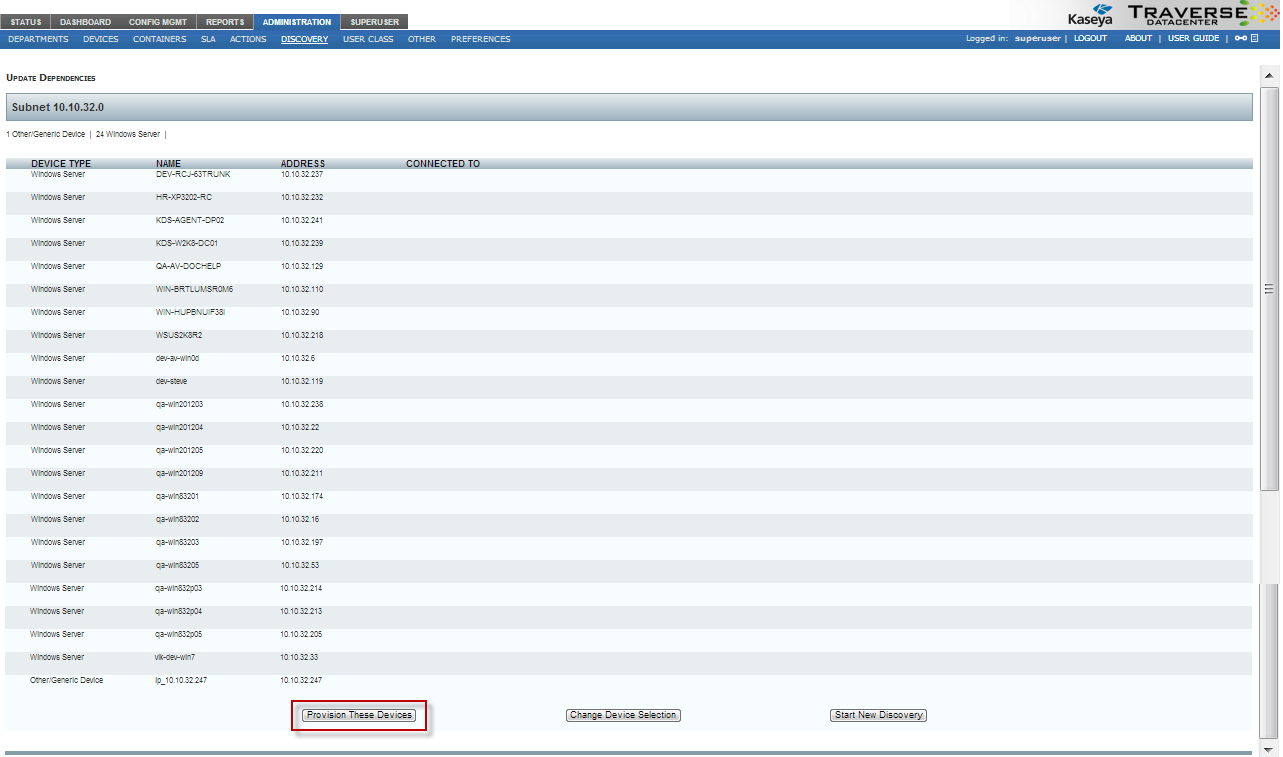Click scrollbar down arrow

[x=1269, y=749]
